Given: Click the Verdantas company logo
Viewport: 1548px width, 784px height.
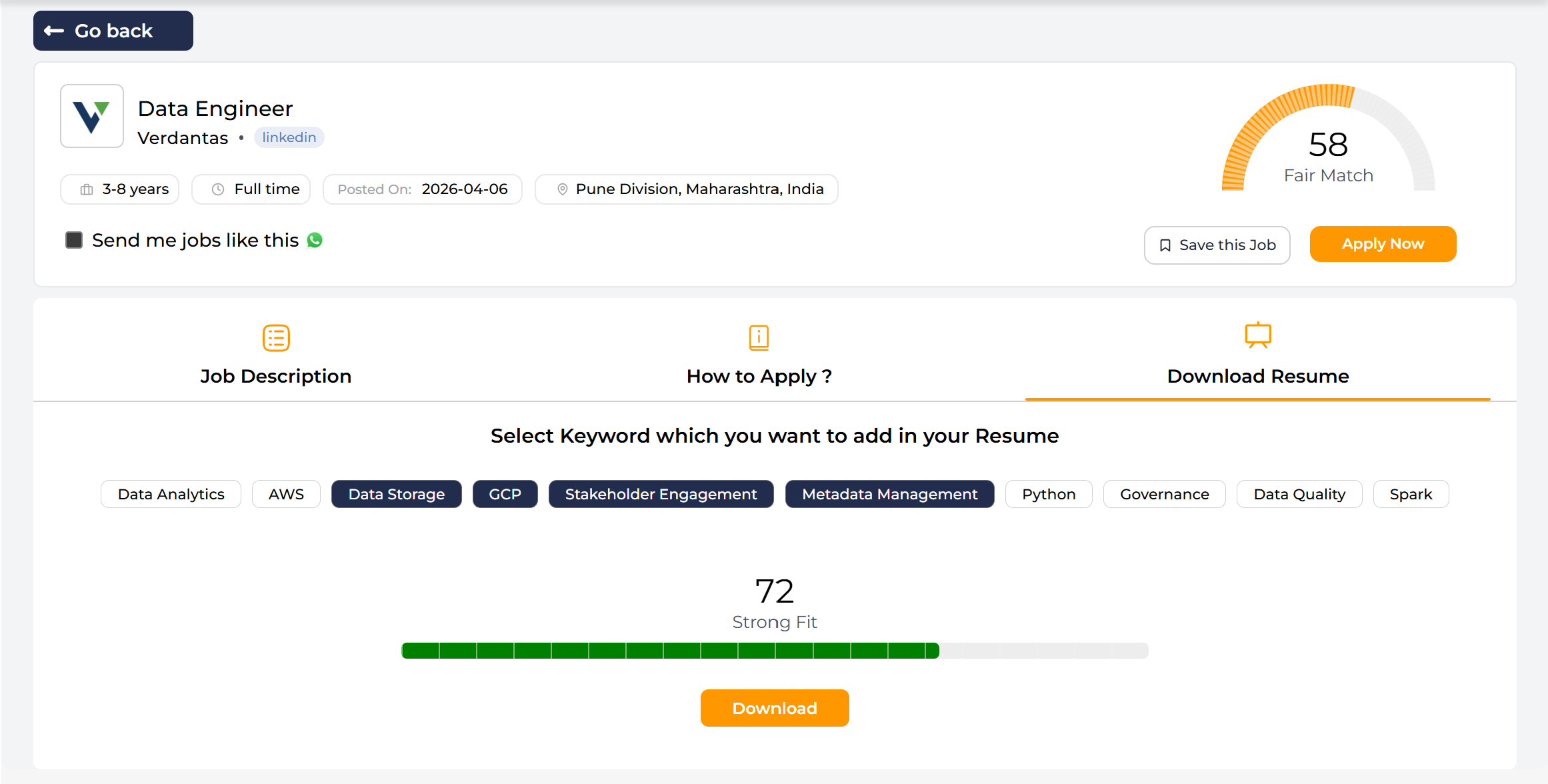Looking at the screenshot, I should point(92,116).
